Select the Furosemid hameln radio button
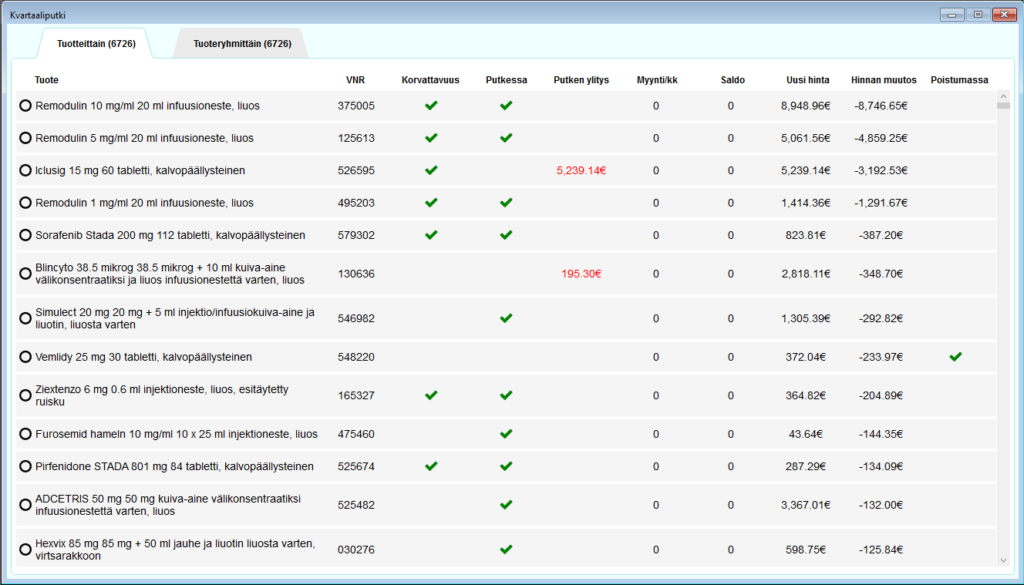Image resolution: width=1024 pixels, height=585 pixels. pos(25,434)
